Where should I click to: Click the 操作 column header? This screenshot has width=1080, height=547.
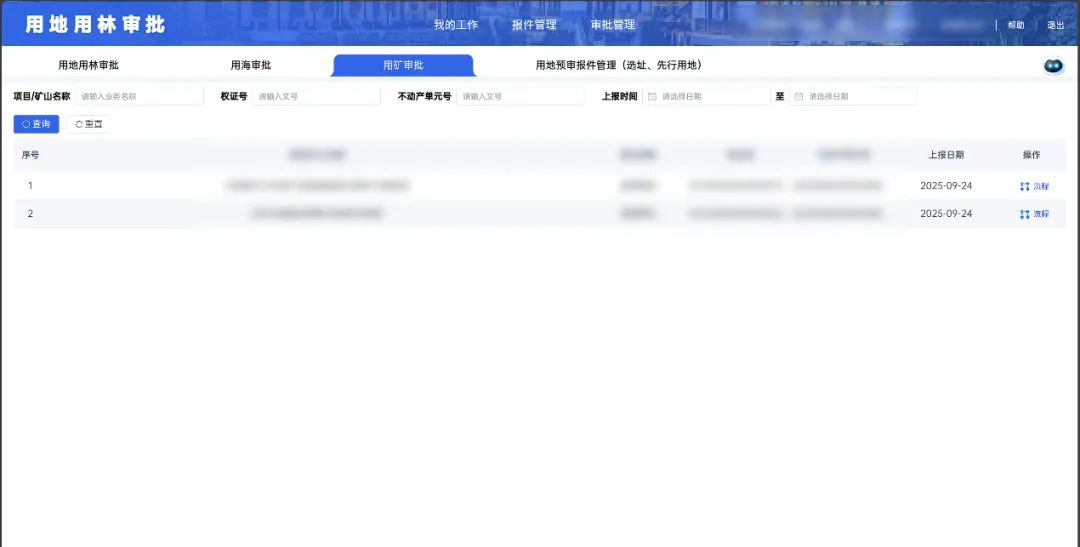(x=1031, y=155)
